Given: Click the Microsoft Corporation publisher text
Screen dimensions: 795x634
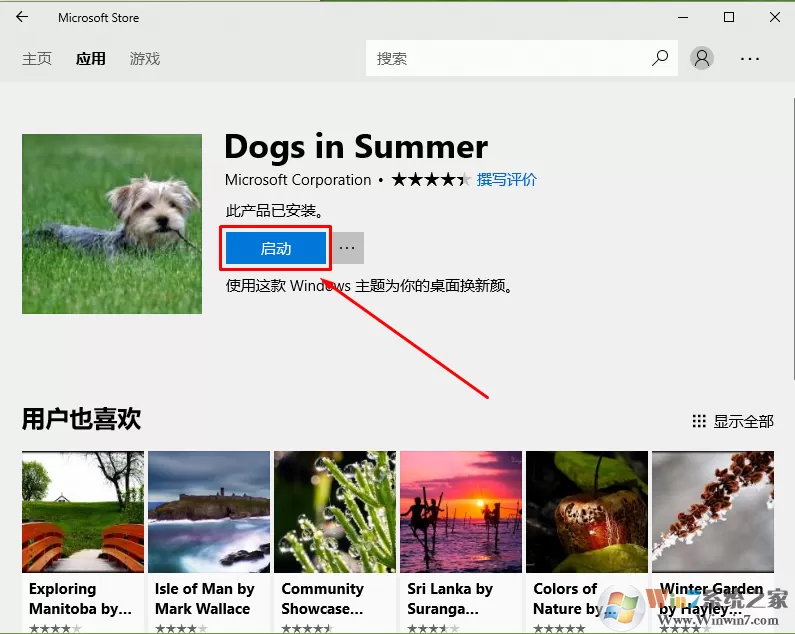Looking at the screenshot, I should coord(298,180).
